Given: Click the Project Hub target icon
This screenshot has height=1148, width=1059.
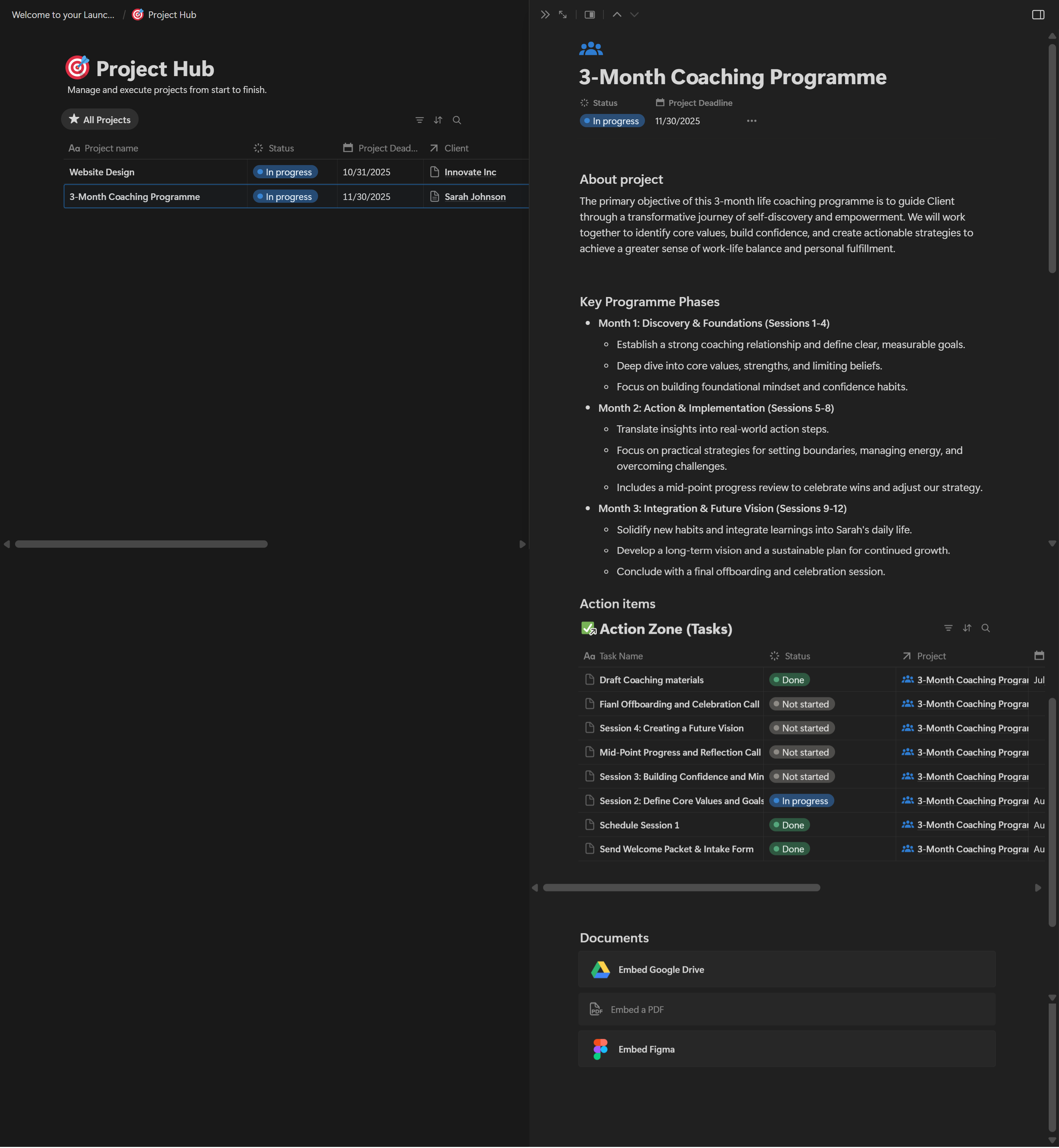Looking at the screenshot, I should click(77, 68).
